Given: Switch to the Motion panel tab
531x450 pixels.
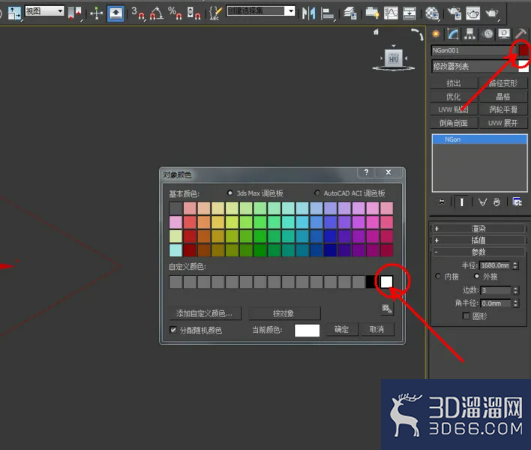Looking at the screenshot, I should pyautogui.click(x=488, y=34).
